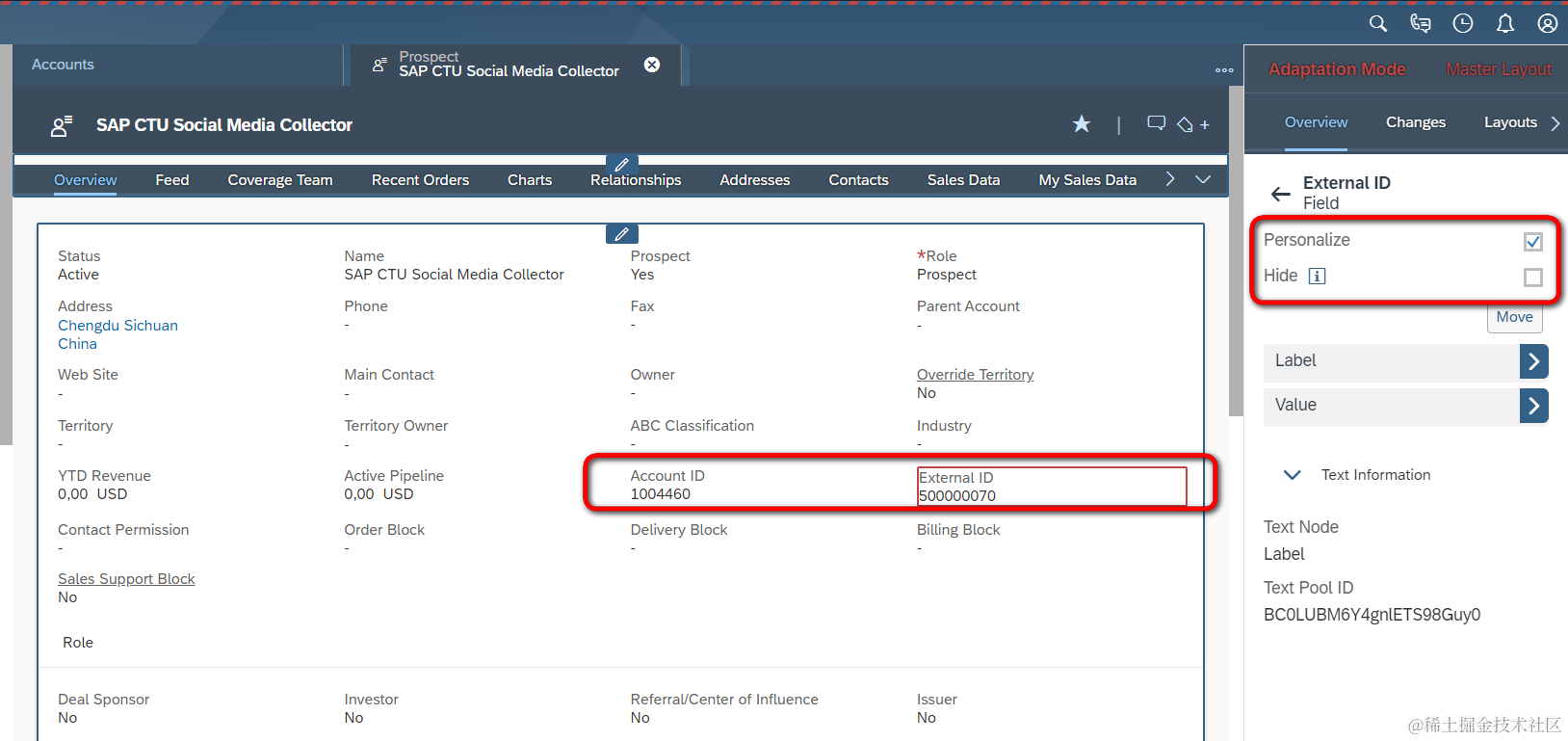Open the three-dots overflow for tabs
The height and width of the screenshot is (741, 1568).
tap(1224, 70)
